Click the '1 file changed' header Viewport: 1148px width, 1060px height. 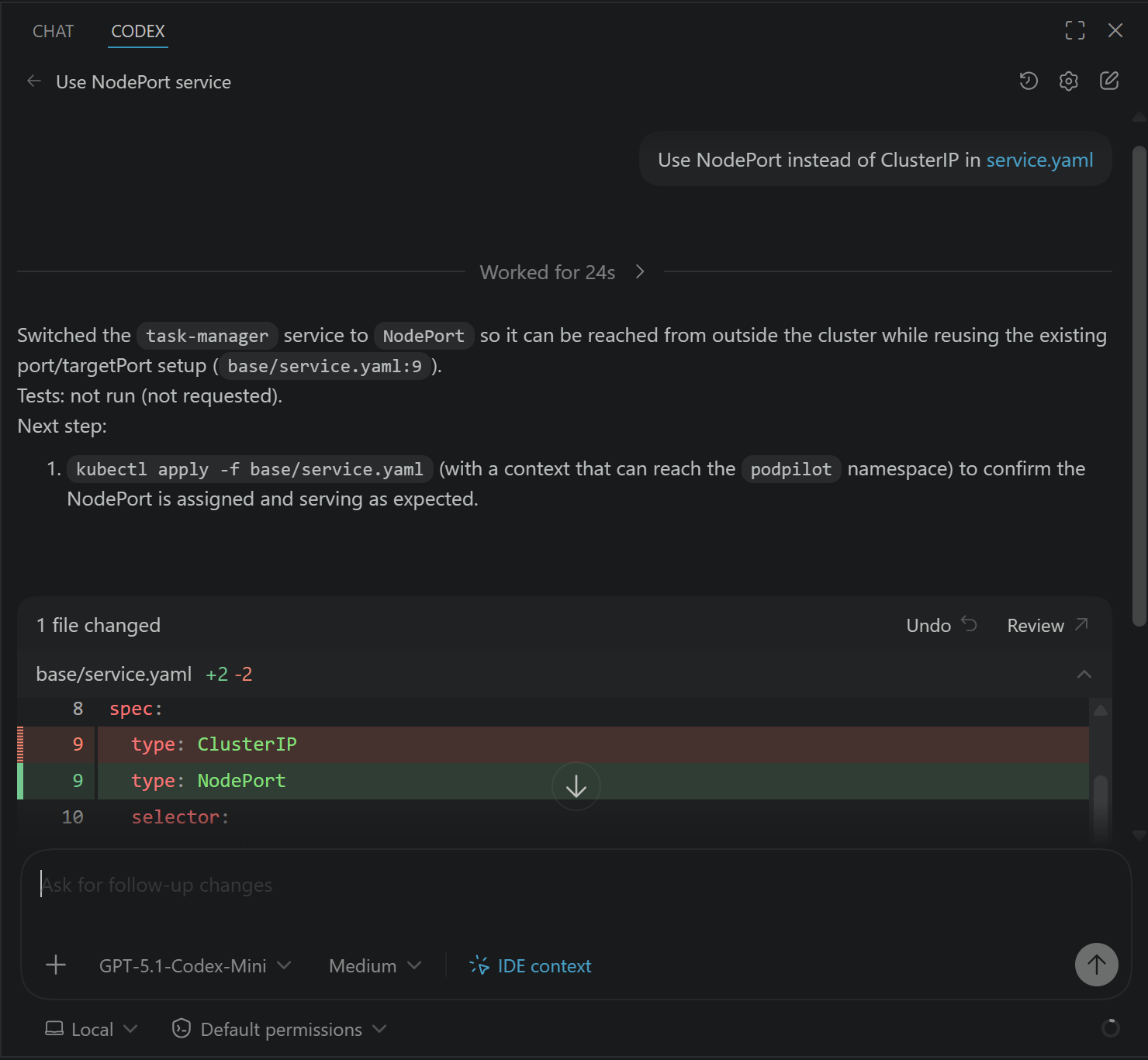coord(99,625)
